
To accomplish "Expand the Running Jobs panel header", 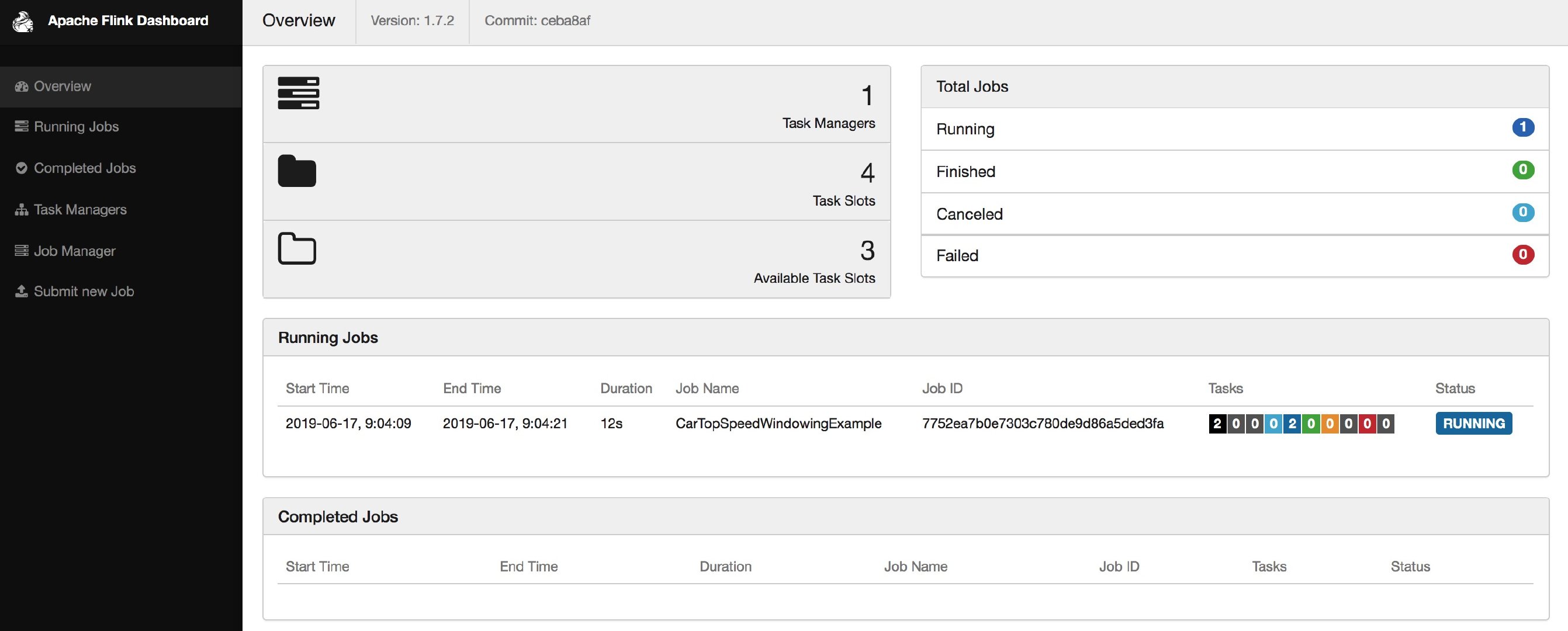I will 328,337.
